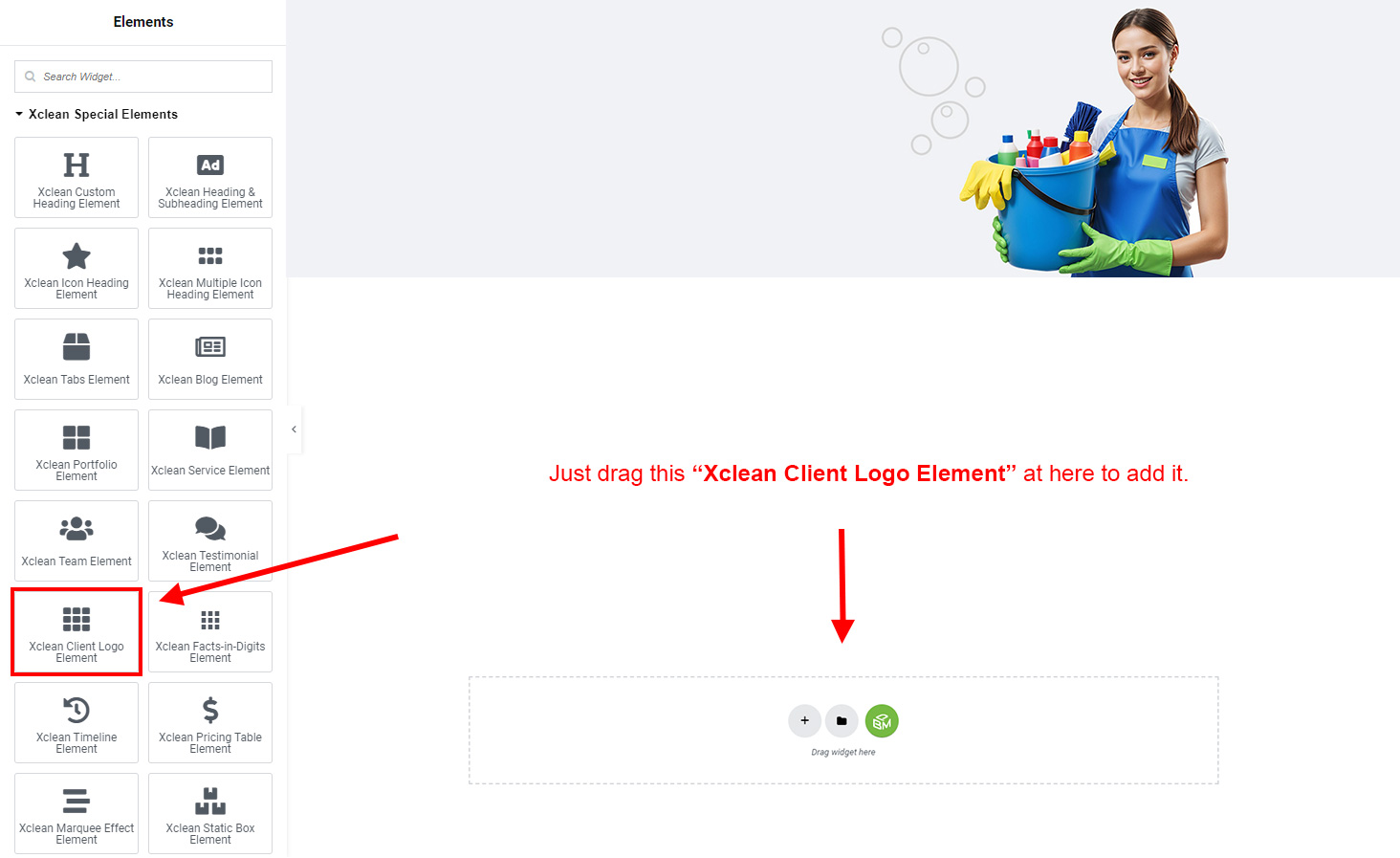
Task: Click the plus button to add new section
Action: click(x=805, y=721)
